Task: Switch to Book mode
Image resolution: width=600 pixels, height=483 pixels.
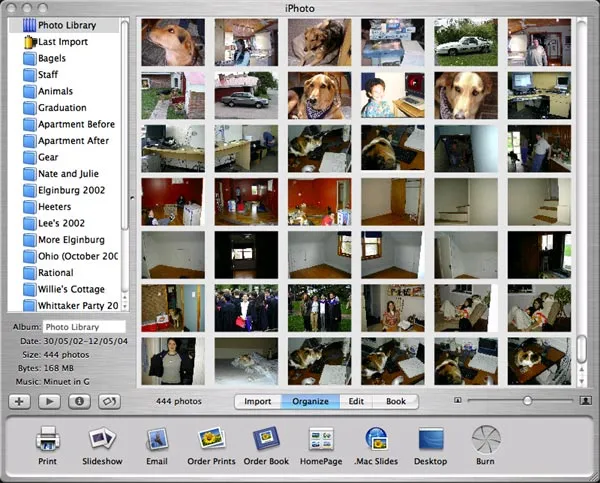Action: coord(396,401)
